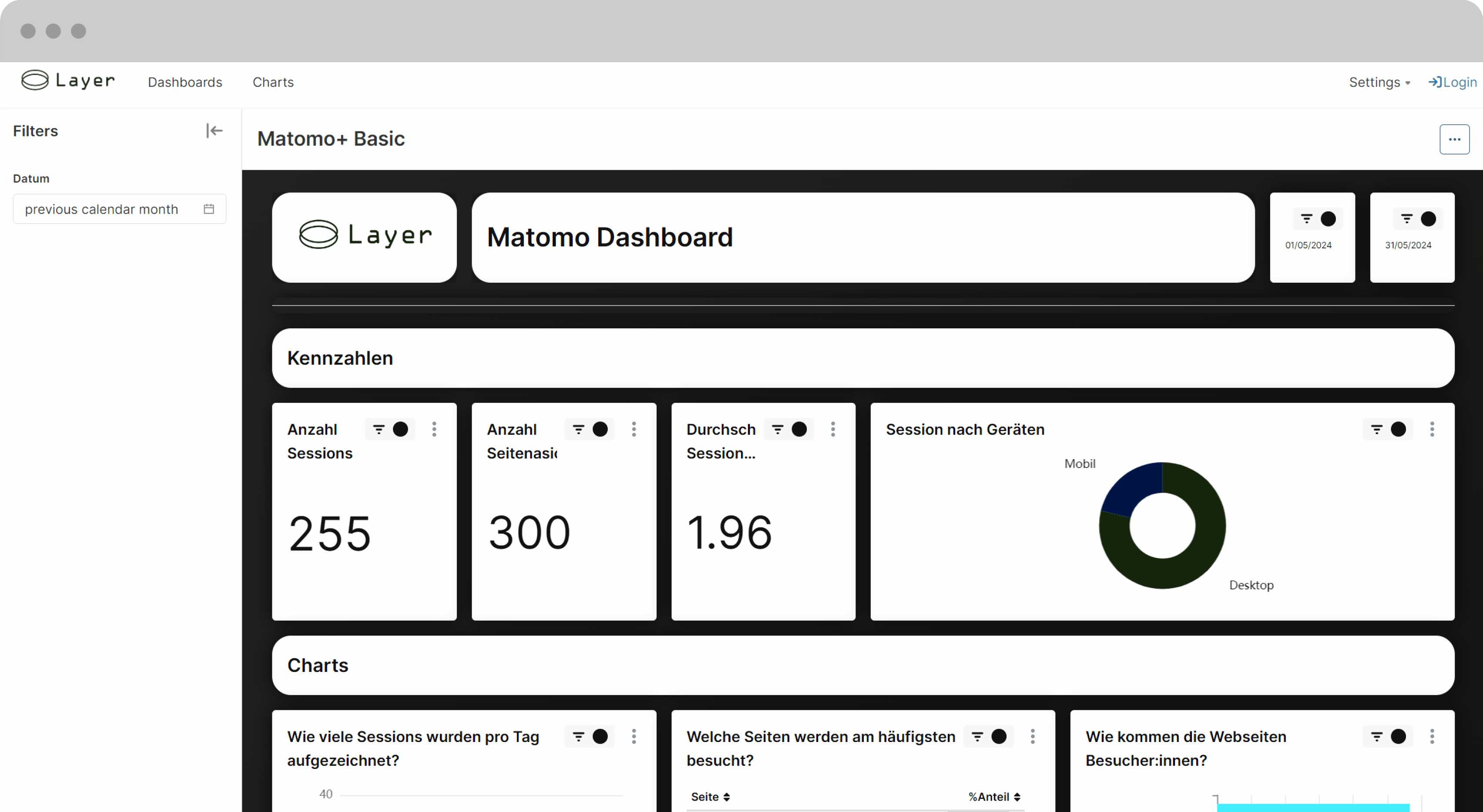Click the 255 sessions value
Screen dimensions: 1483x812
(x=329, y=534)
